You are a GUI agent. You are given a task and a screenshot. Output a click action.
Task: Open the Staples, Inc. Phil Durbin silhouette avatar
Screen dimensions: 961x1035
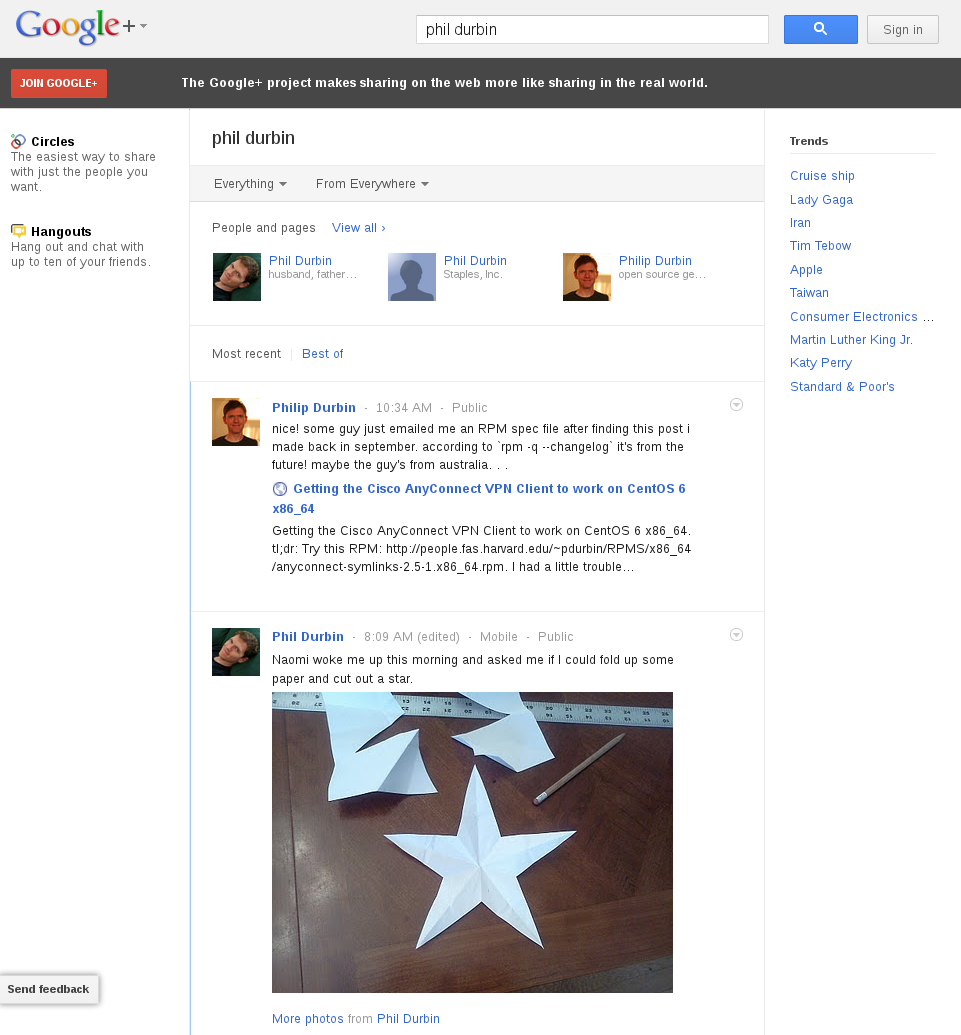click(412, 277)
